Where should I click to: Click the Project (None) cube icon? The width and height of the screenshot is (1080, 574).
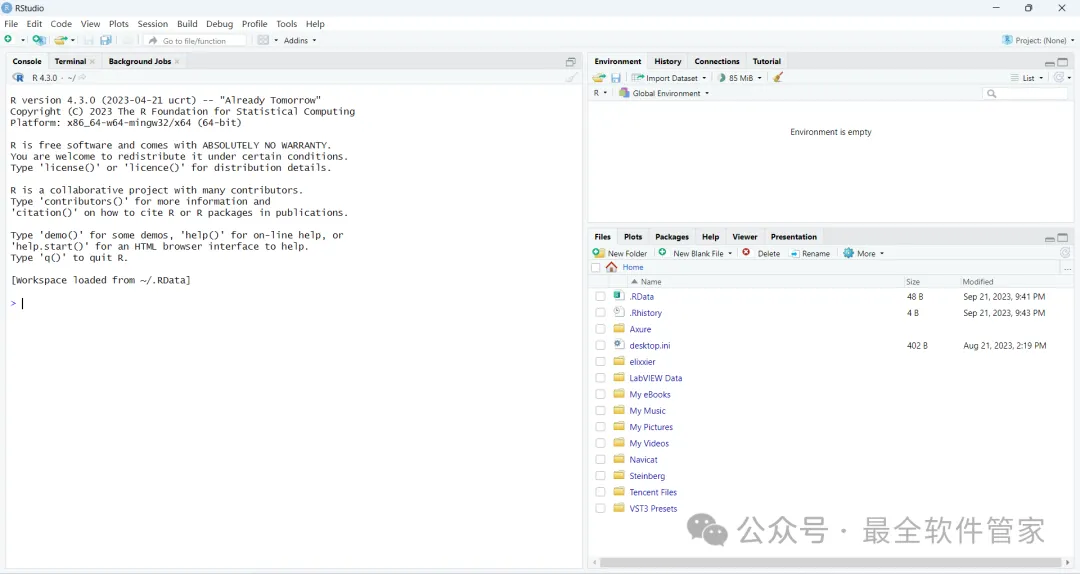point(1007,40)
